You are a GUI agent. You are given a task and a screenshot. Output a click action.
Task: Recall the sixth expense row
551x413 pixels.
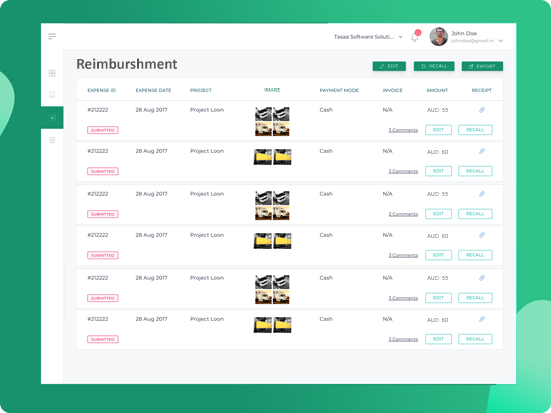click(475, 339)
